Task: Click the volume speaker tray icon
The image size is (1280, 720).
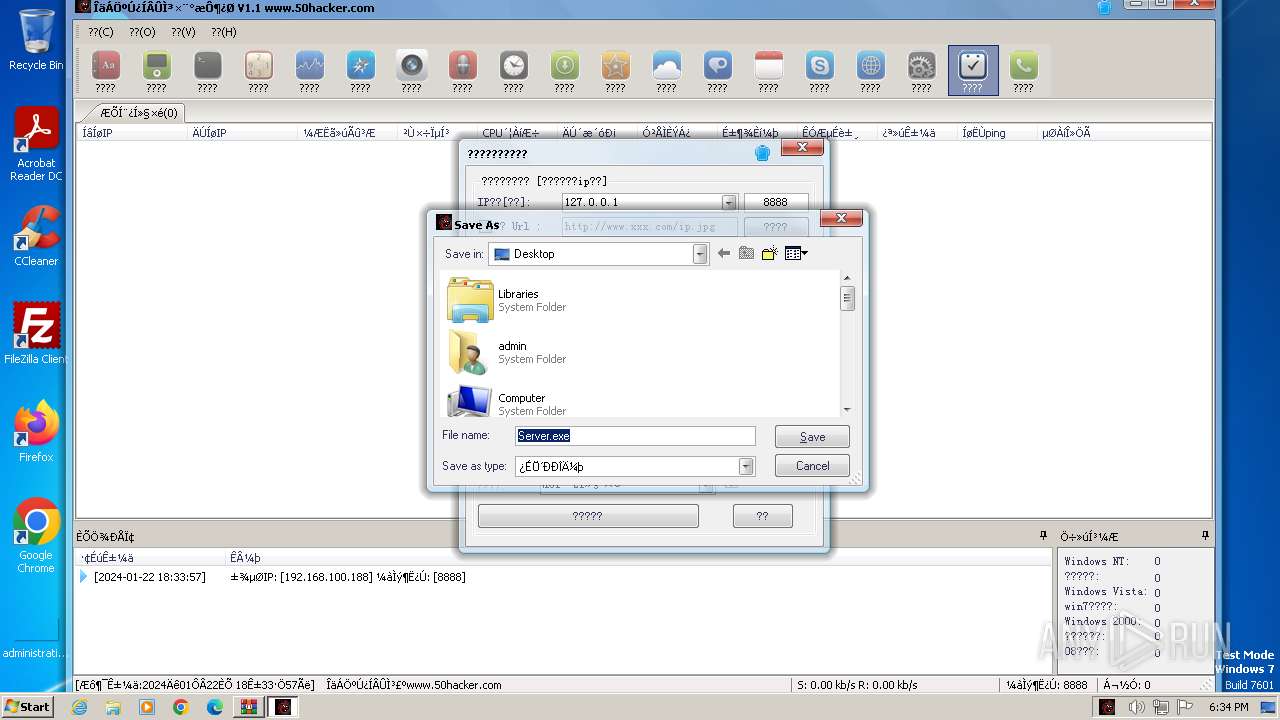Action: point(1136,707)
